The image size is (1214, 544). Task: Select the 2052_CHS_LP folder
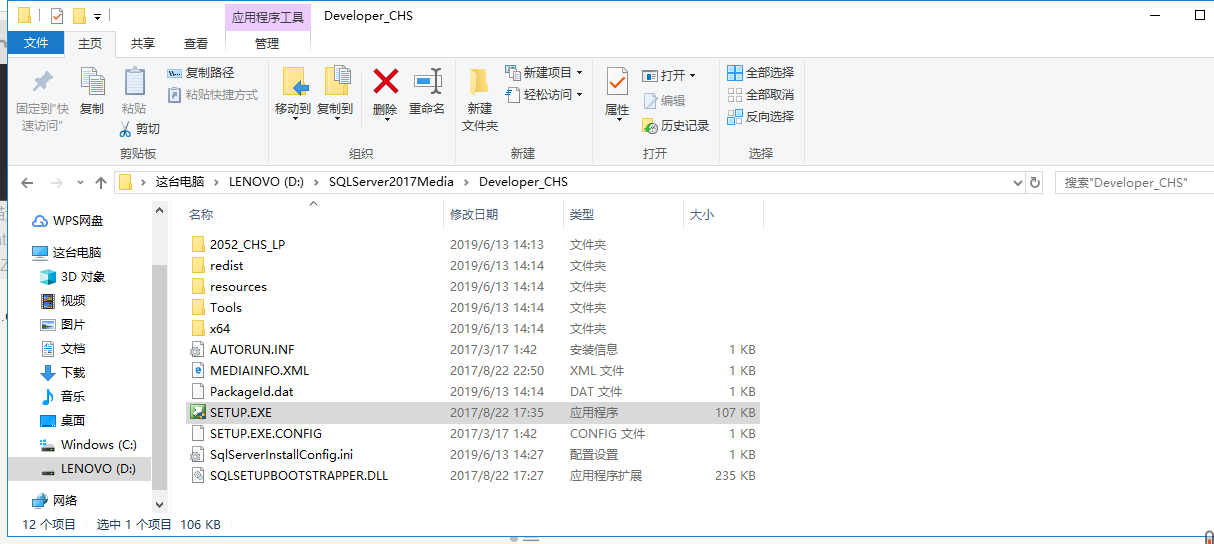coord(473,244)
